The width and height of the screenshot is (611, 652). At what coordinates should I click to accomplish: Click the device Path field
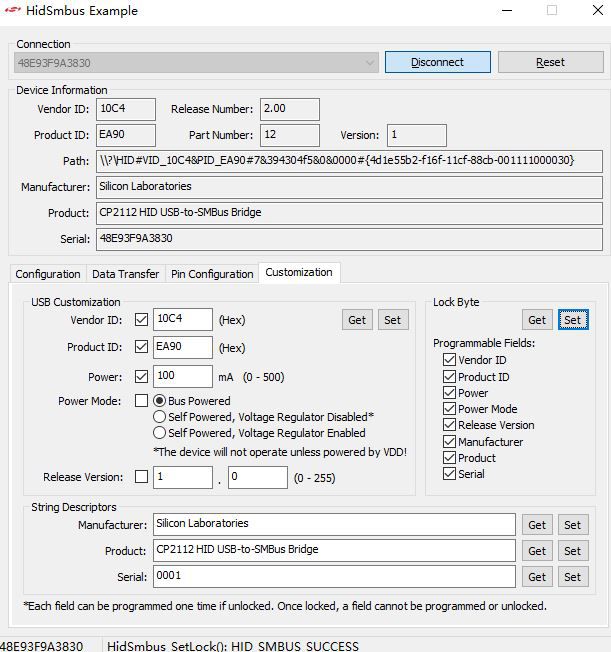tap(349, 161)
